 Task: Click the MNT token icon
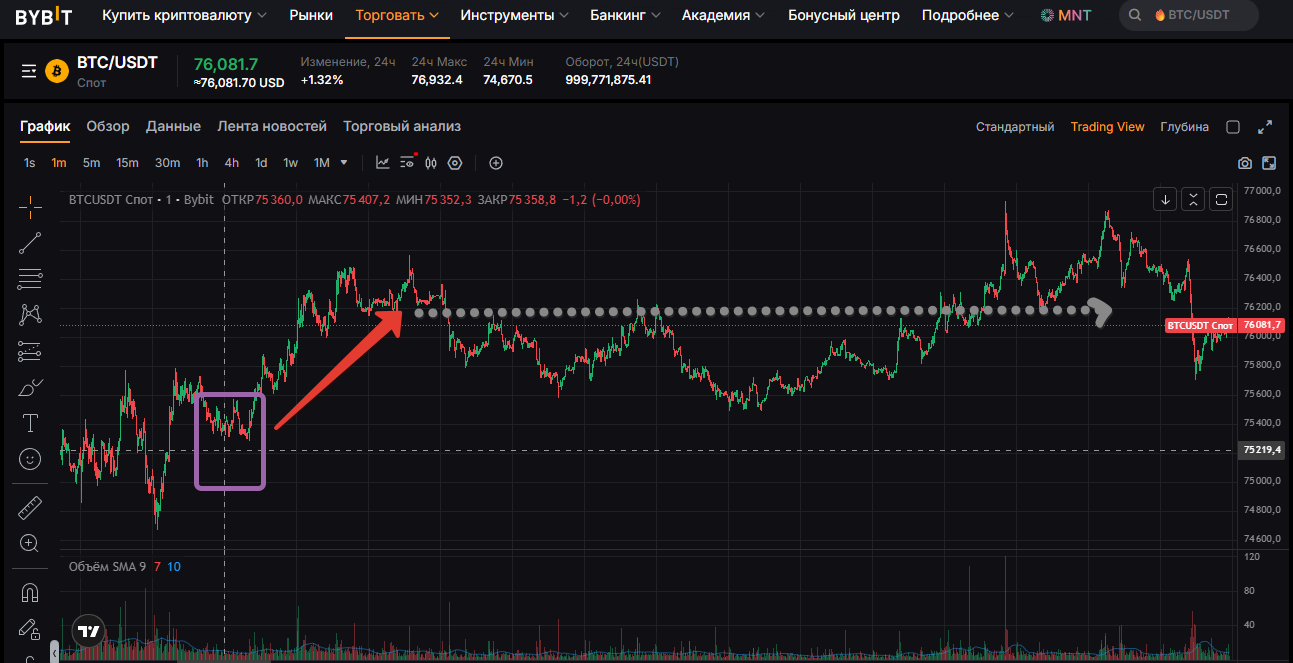pos(1047,16)
